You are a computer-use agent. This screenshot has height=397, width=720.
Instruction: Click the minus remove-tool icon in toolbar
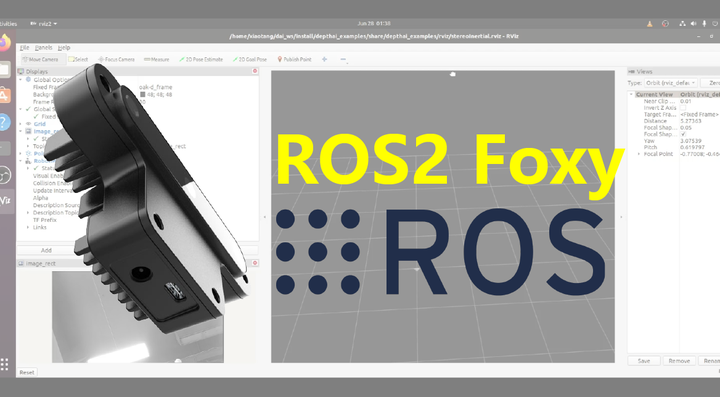click(x=343, y=59)
